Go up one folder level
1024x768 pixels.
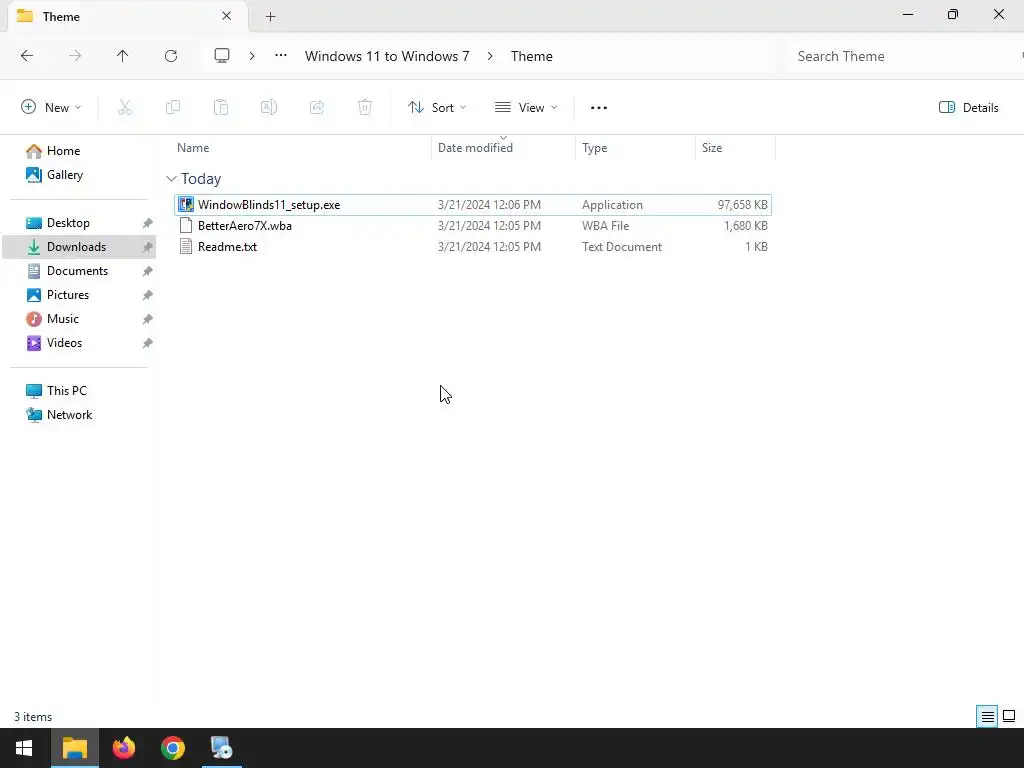coord(123,56)
